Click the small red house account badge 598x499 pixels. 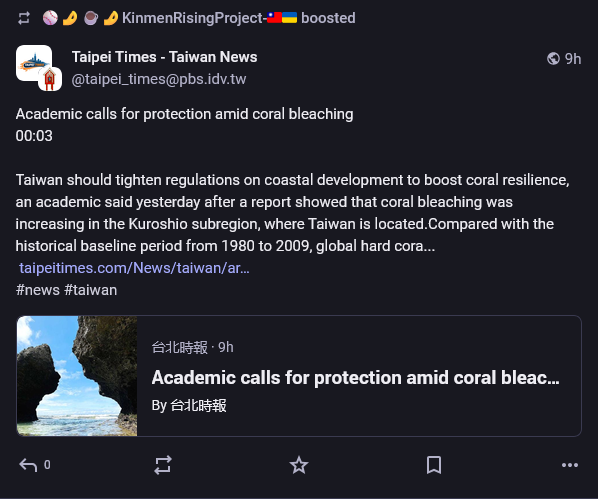click(50, 79)
